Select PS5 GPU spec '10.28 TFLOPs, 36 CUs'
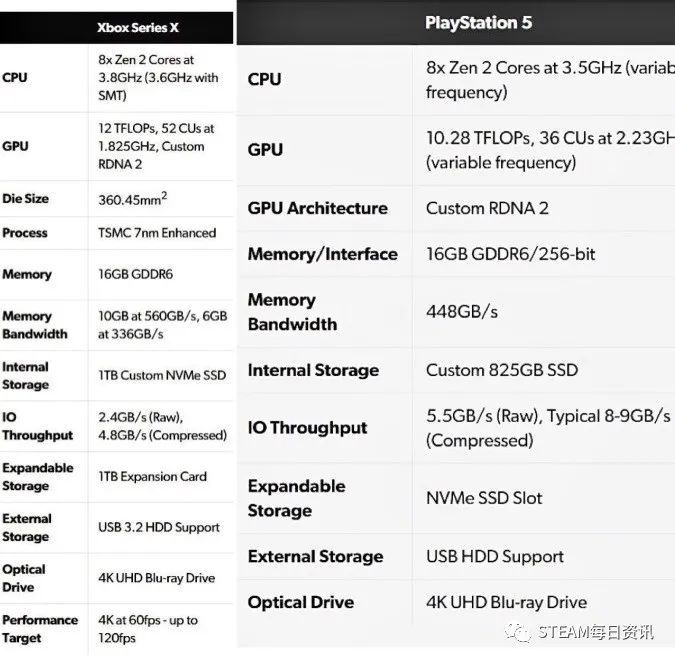This screenshot has width=675, height=662. [550, 150]
